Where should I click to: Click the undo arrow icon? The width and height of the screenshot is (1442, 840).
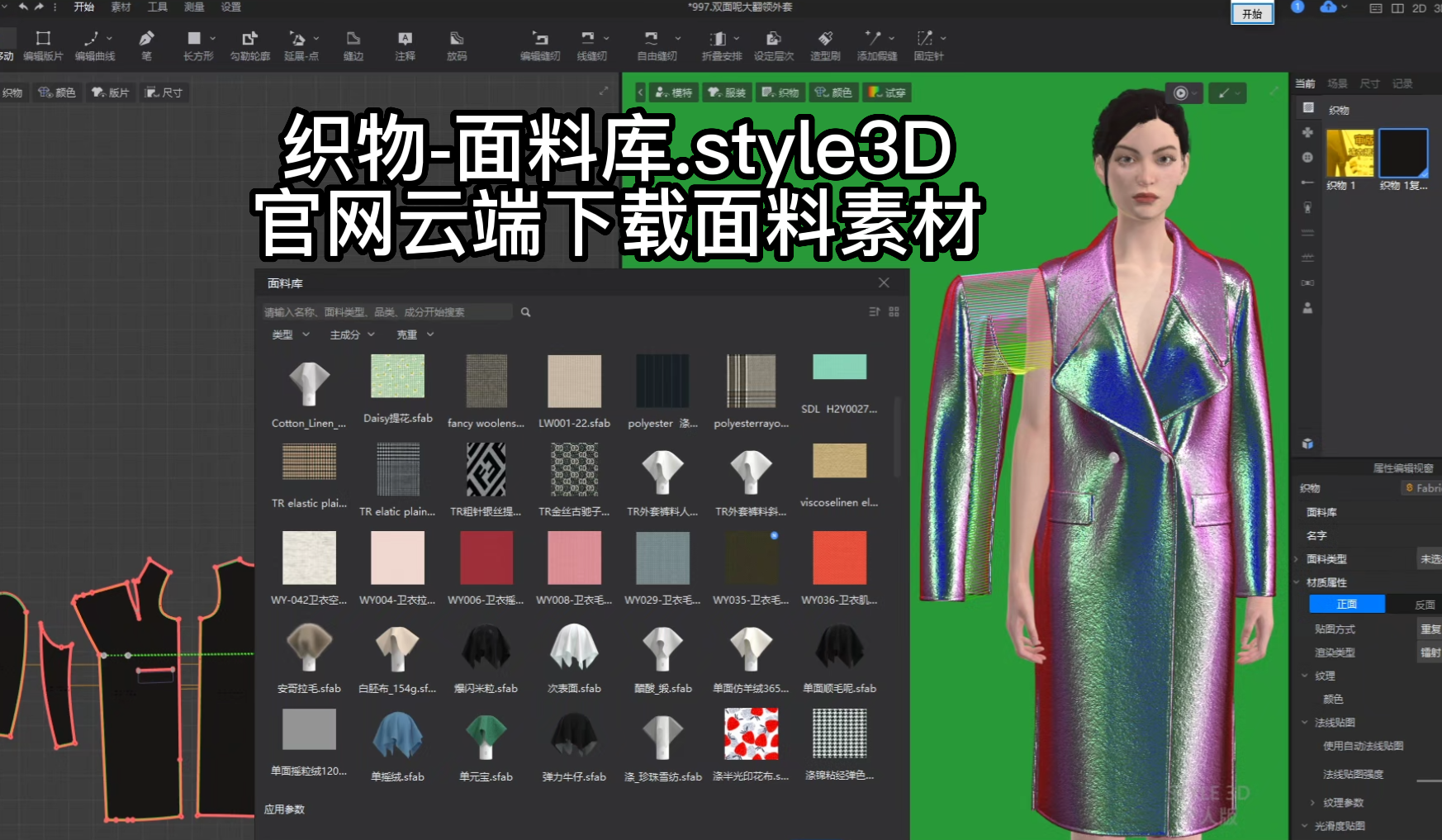click(23, 7)
